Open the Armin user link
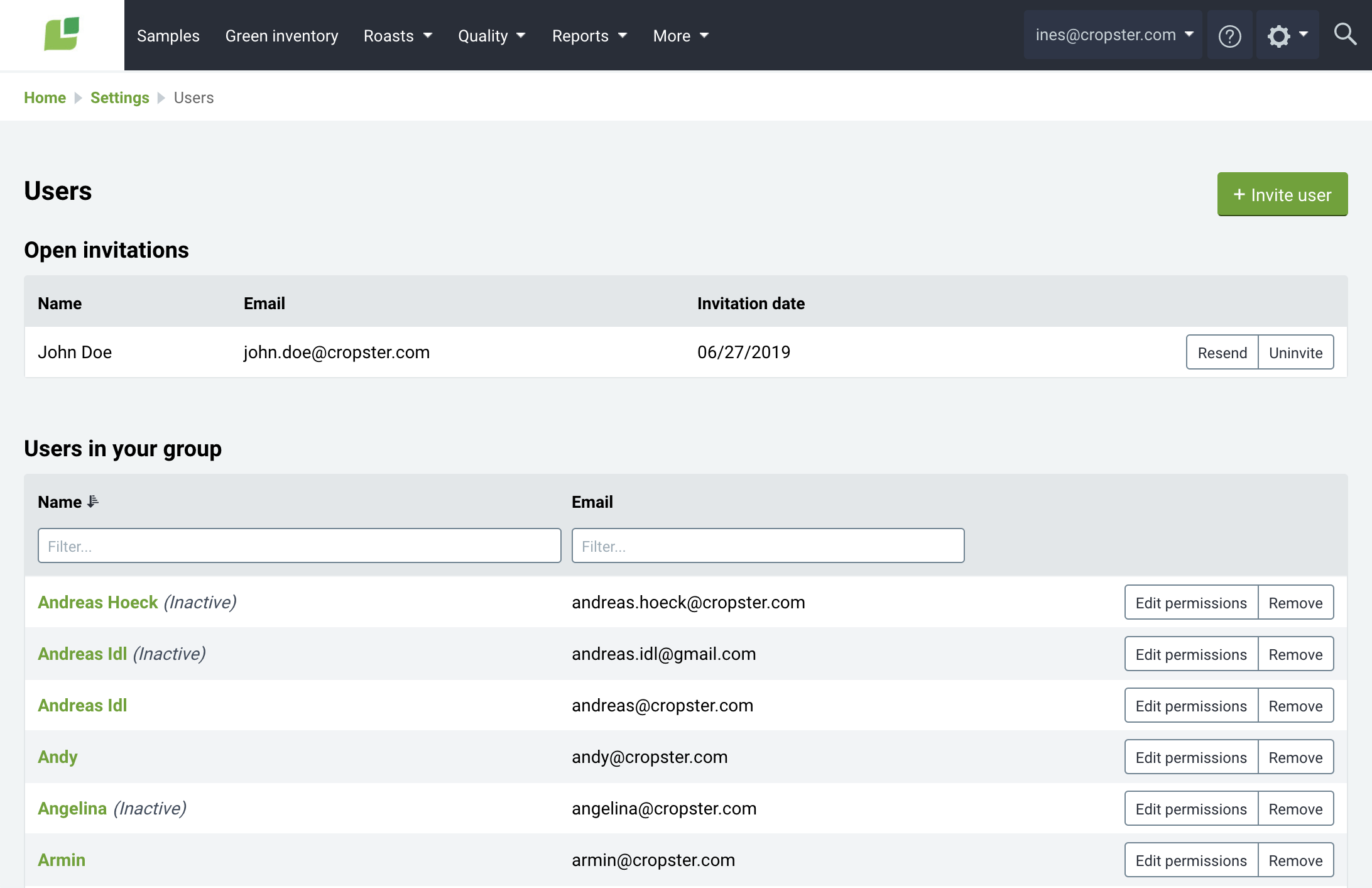The width and height of the screenshot is (1372, 888). click(62, 860)
